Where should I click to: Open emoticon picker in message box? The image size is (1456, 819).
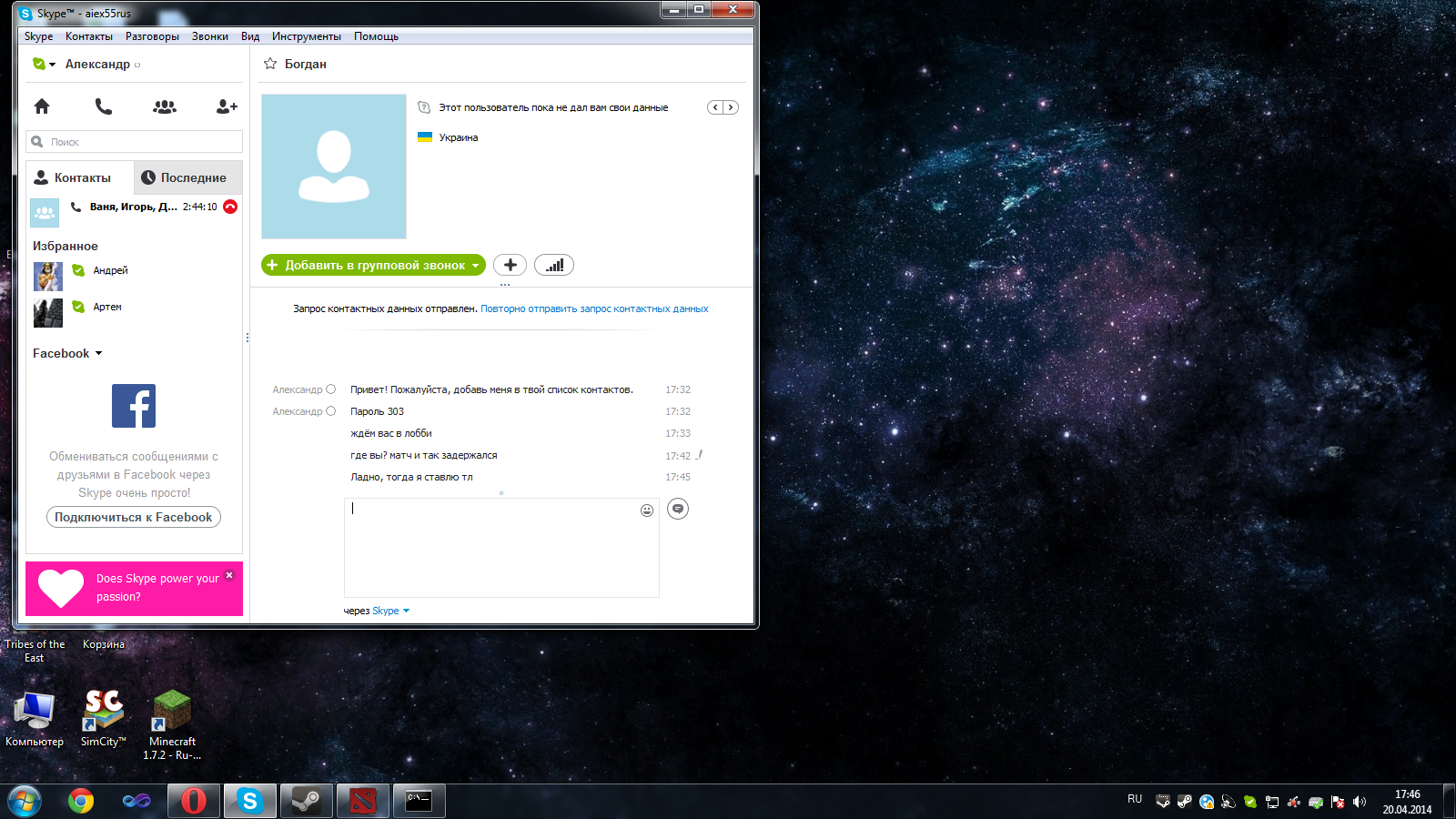click(x=647, y=511)
